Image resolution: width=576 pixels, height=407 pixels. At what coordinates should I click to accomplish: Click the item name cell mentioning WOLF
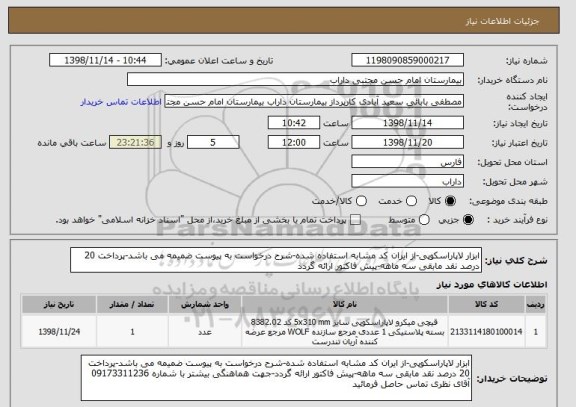pyautogui.click(x=345, y=332)
